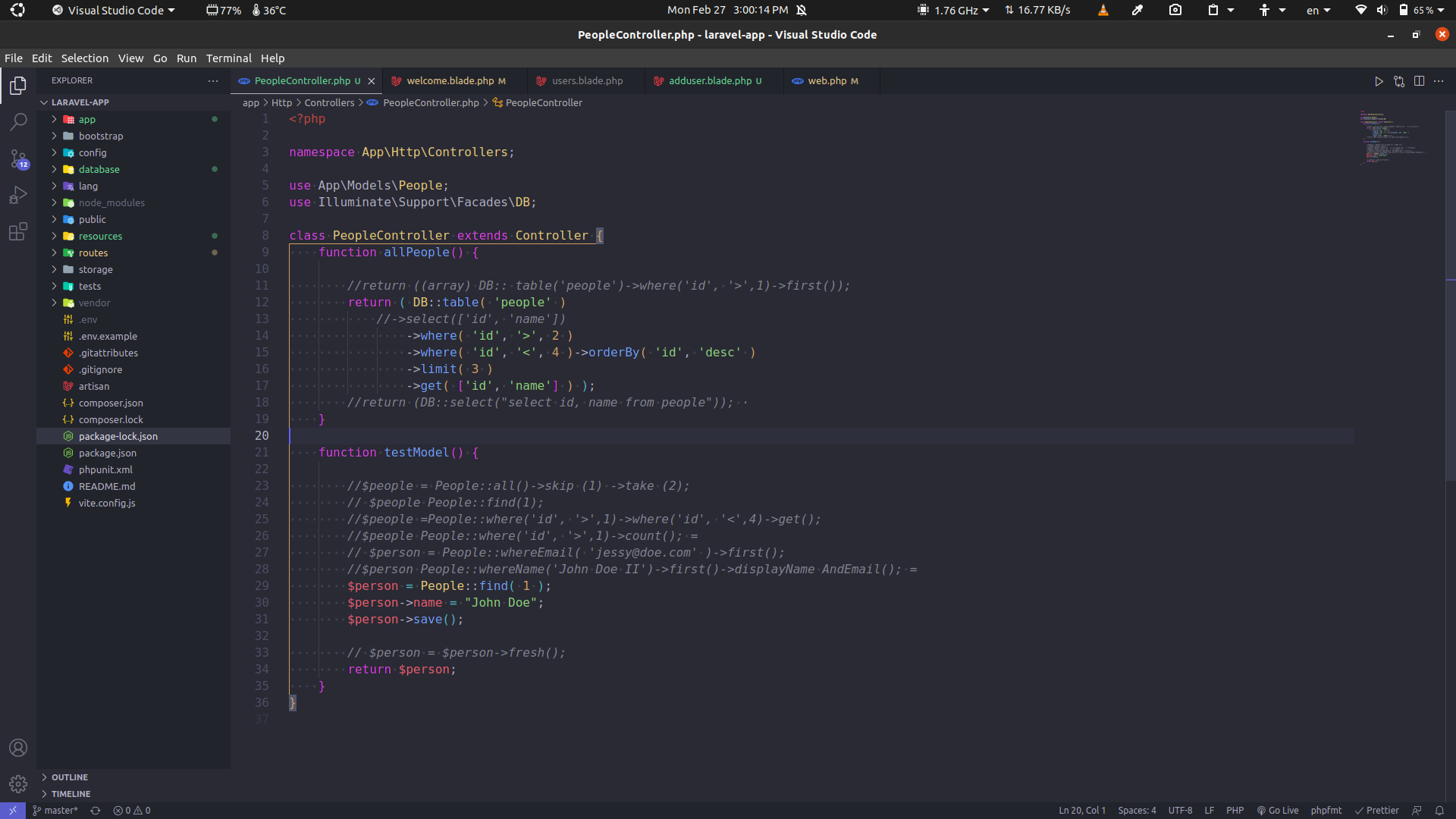Open the Search view in activity bar
The height and width of the screenshot is (819, 1456).
tap(18, 121)
